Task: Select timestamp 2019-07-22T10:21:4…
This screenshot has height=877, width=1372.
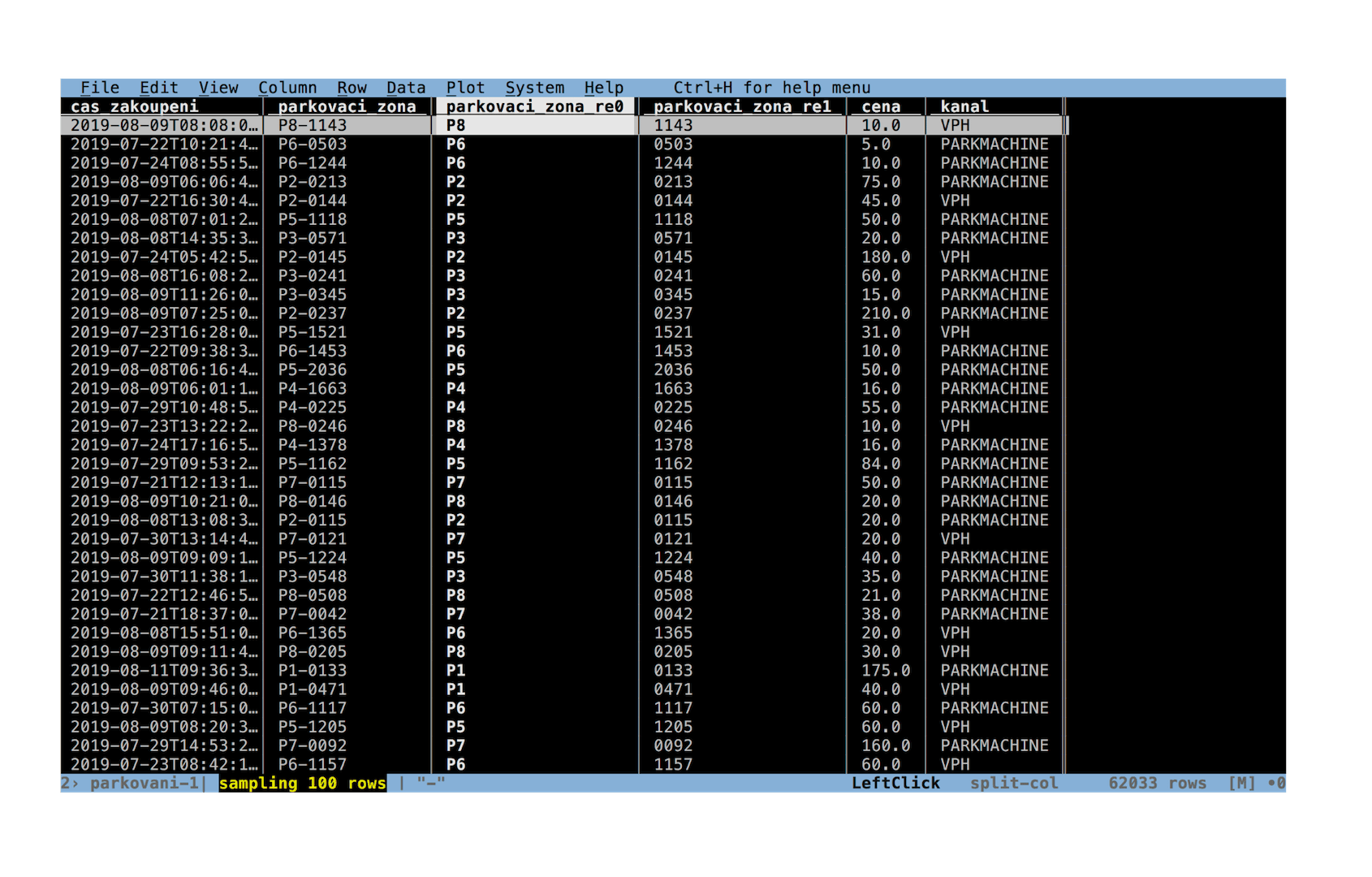Action: coord(165,145)
